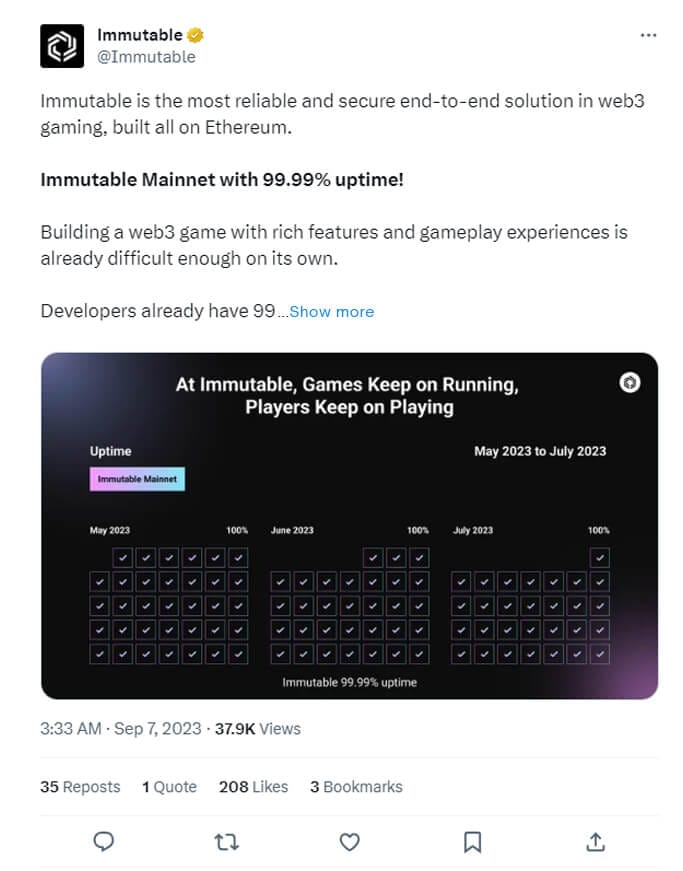Open the @Immutable handle link
The height and width of the screenshot is (871, 683).
click(x=146, y=57)
